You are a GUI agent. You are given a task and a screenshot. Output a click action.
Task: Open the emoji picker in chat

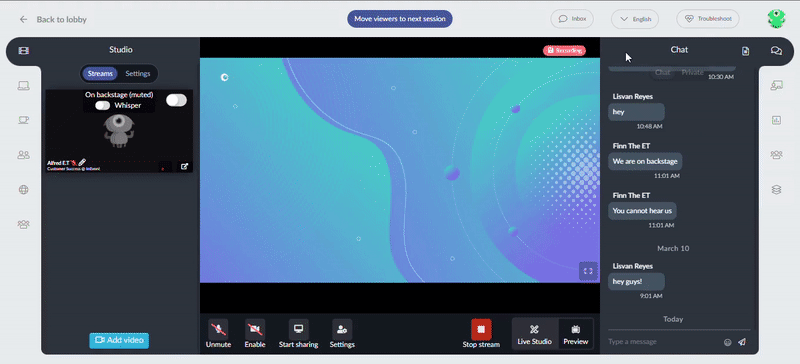point(728,342)
